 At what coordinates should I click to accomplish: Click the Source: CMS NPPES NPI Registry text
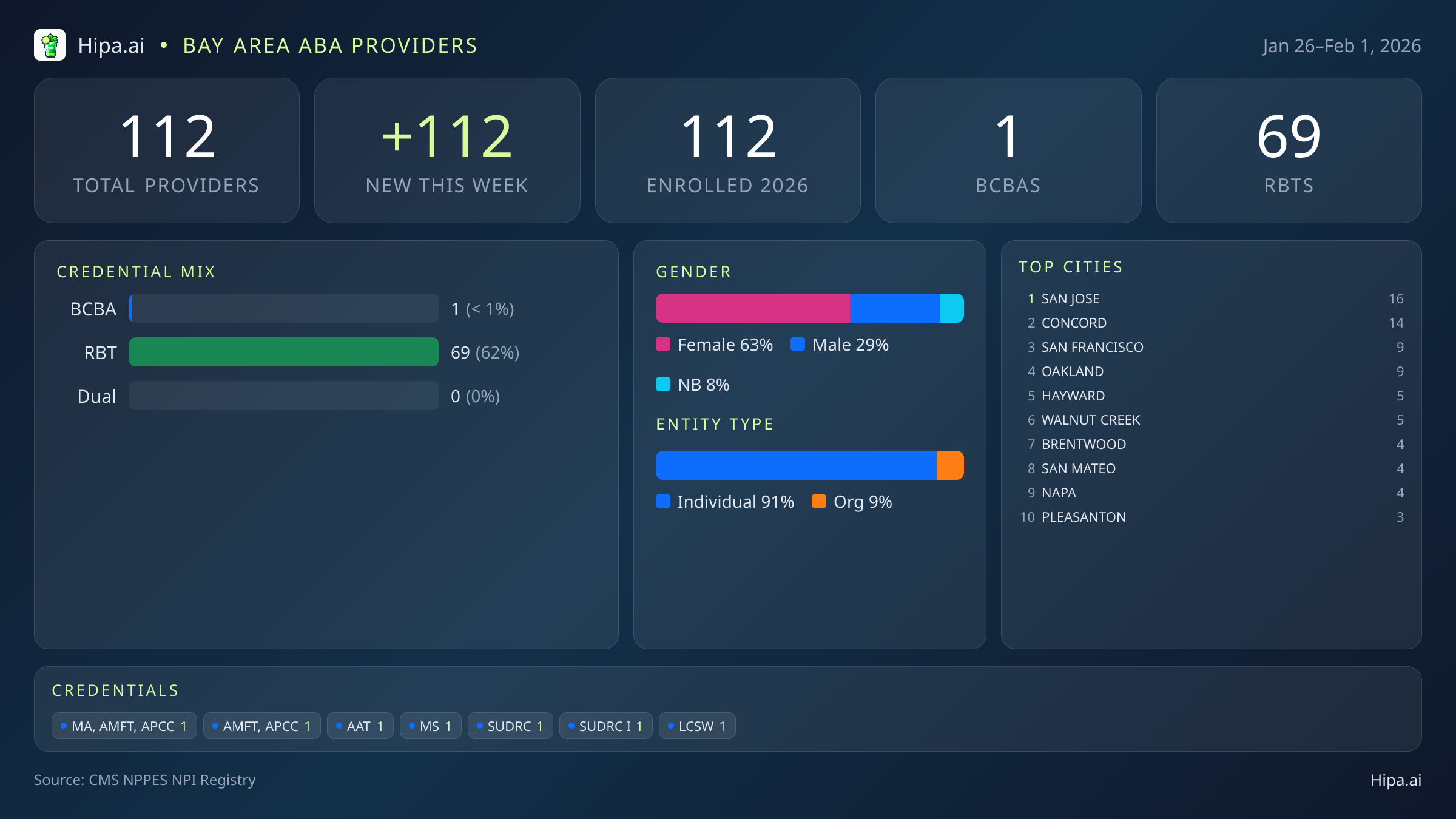click(145, 780)
